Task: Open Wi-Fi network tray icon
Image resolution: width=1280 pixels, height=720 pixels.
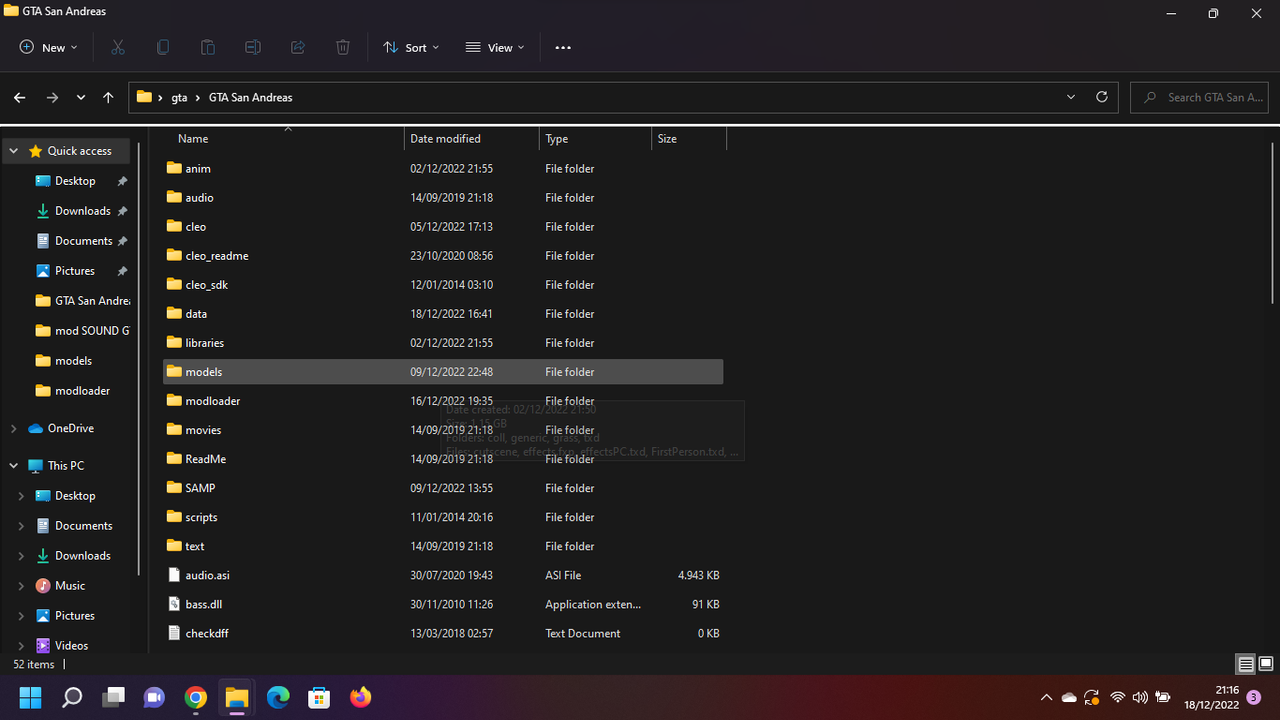Action: (x=1118, y=697)
